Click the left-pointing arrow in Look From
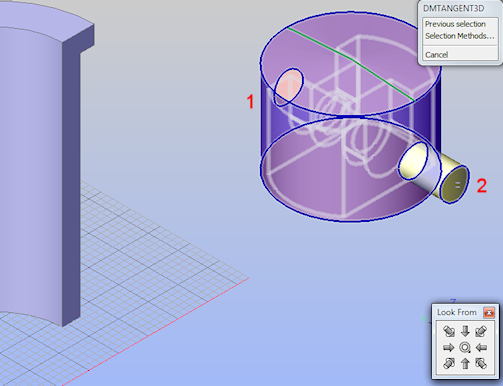The width and height of the screenshot is (503, 386). coord(481,348)
